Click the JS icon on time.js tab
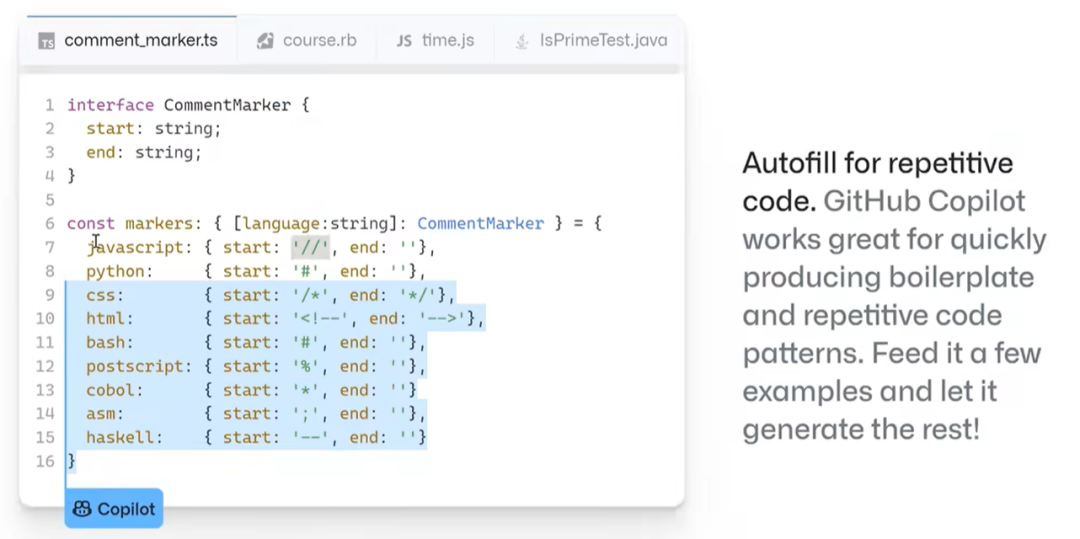The width and height of the screenshot is (1080, 539). click(404, 41)
